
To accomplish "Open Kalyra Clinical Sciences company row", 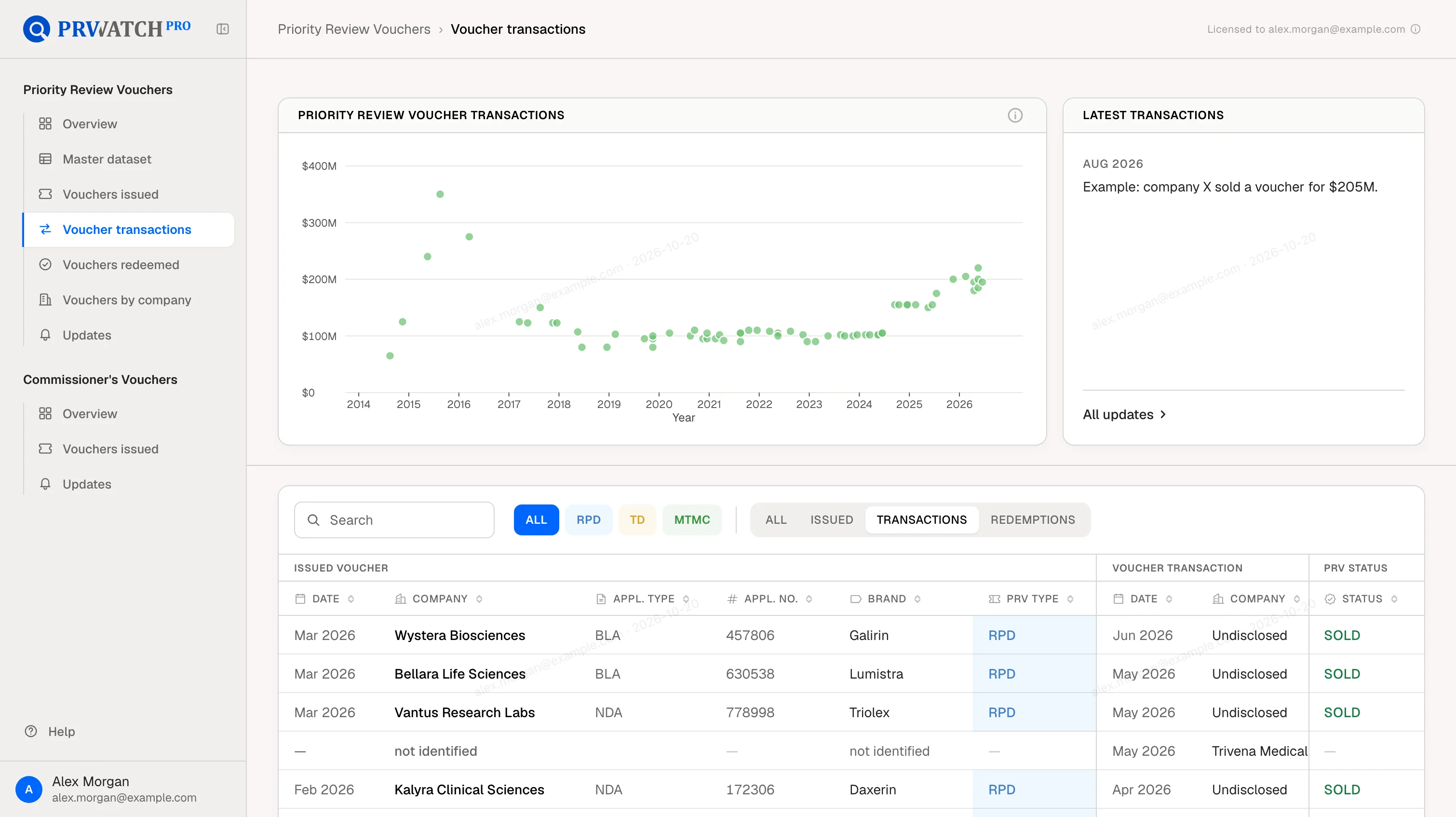I will click(x=469, y=790).
